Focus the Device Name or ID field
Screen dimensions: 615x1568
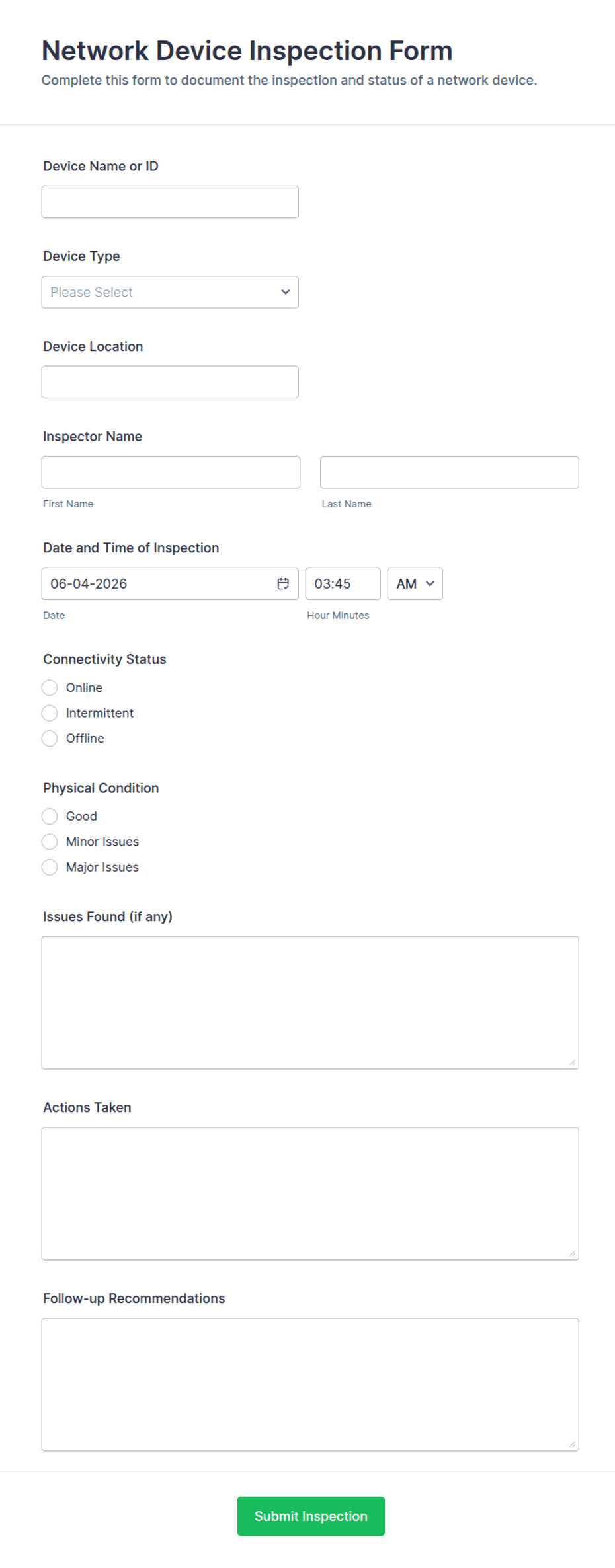pos(170,202)
